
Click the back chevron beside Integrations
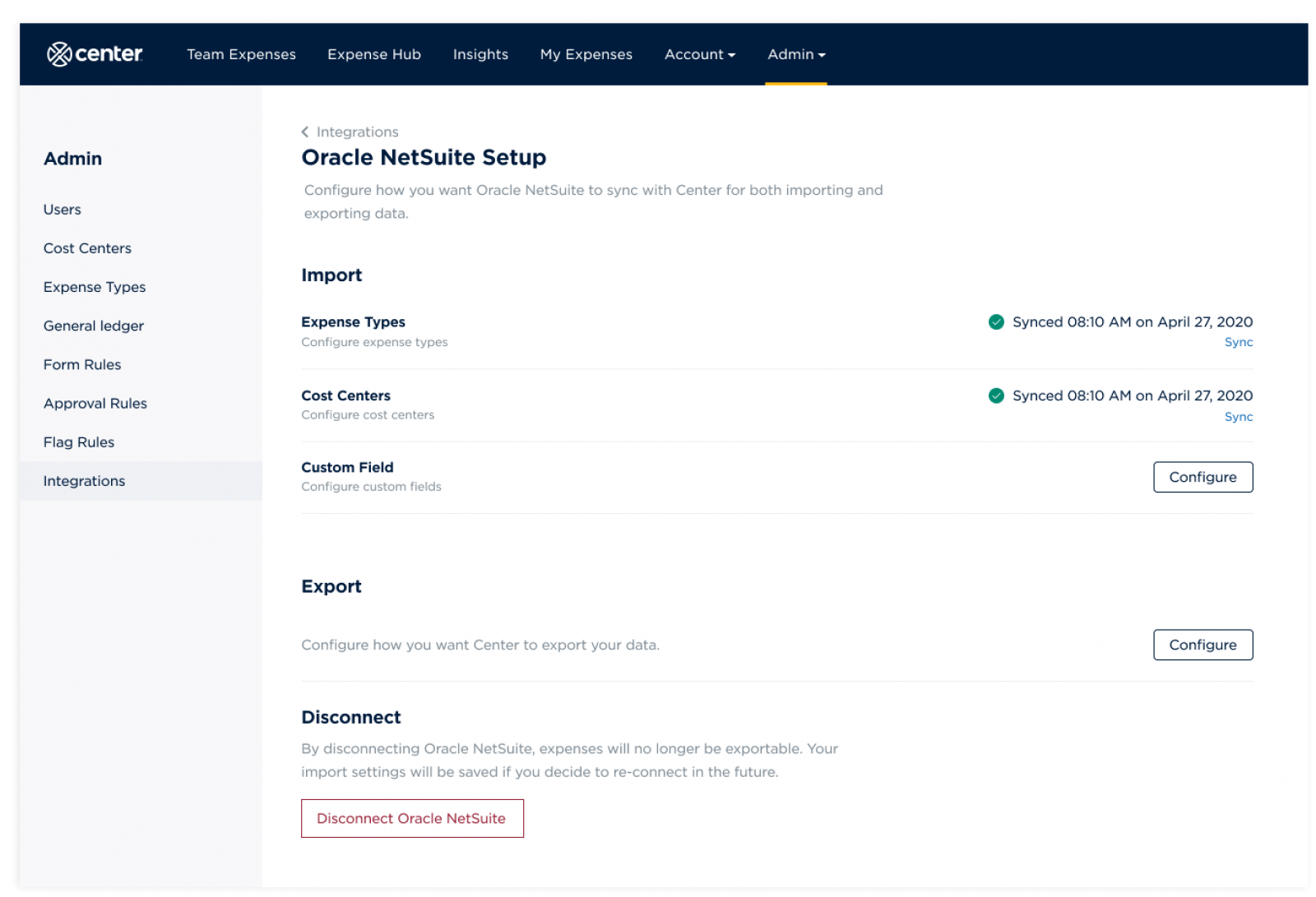click(x=305, y=132)
